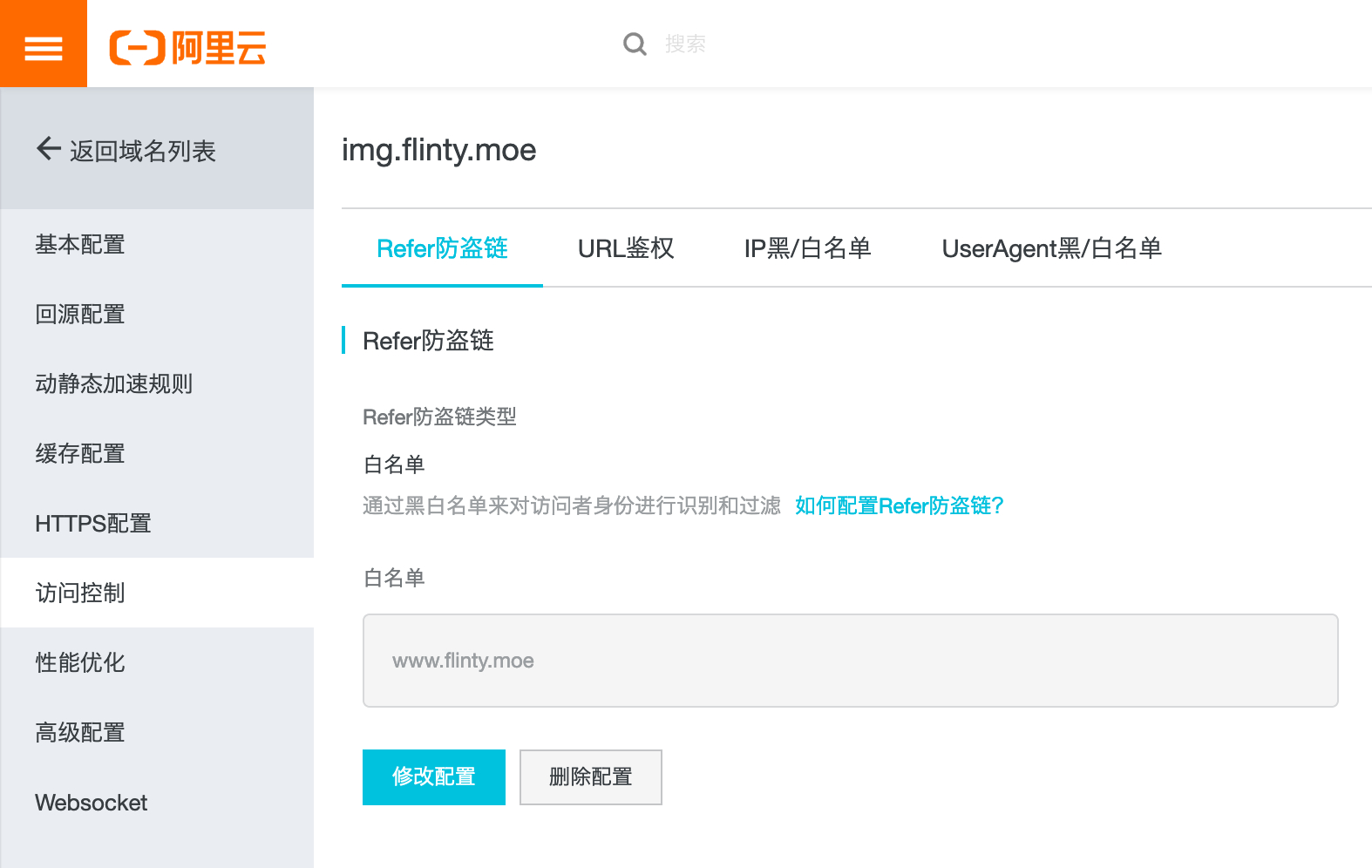Open 性能优化 in the sidebar
The height and width of the screenshot is (868, 1372).
[x=80, y=662]
